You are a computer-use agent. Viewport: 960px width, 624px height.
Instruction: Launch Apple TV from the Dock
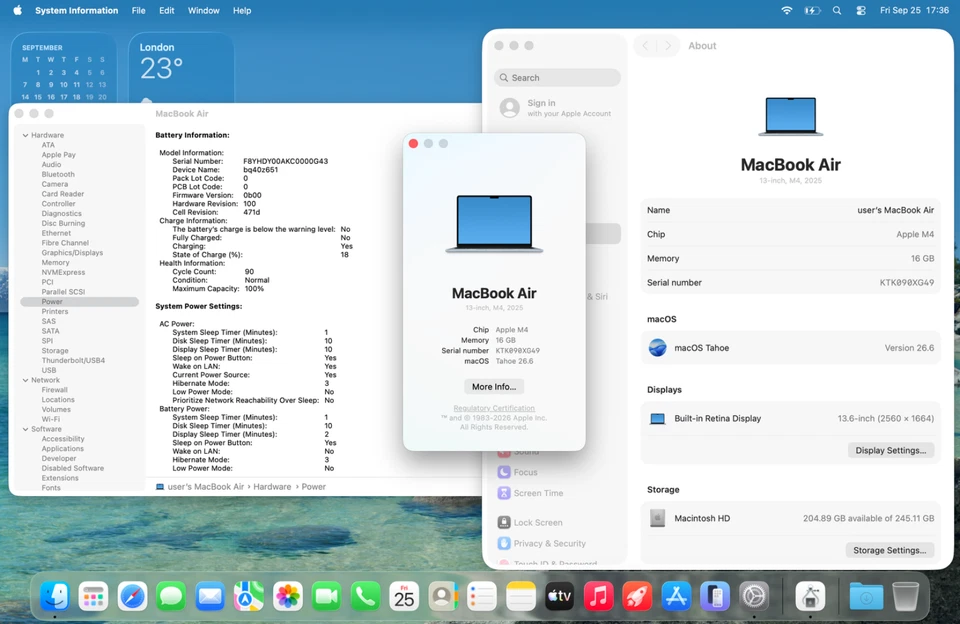[560, 596]
